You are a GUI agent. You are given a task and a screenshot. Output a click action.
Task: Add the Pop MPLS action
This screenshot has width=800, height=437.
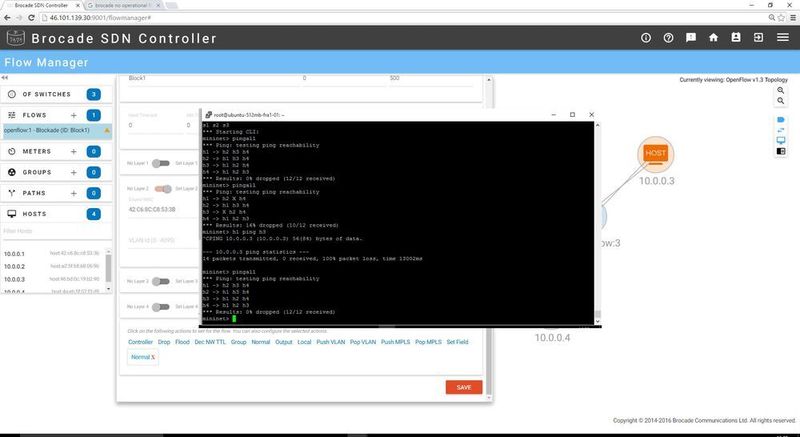pyautogui.click(x=428, y=342)
